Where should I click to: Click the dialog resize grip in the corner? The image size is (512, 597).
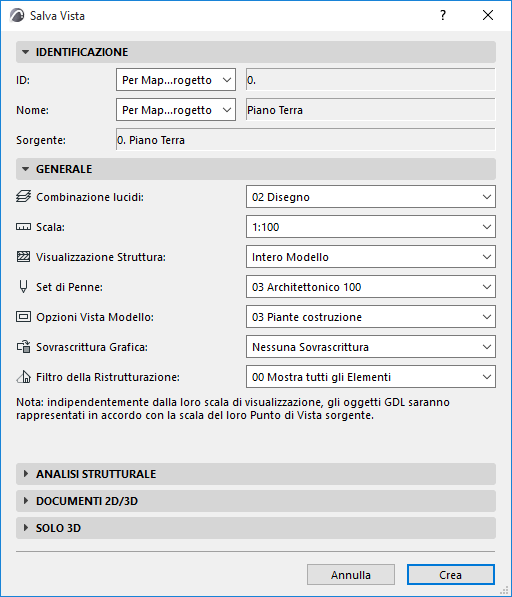(505, 590)
